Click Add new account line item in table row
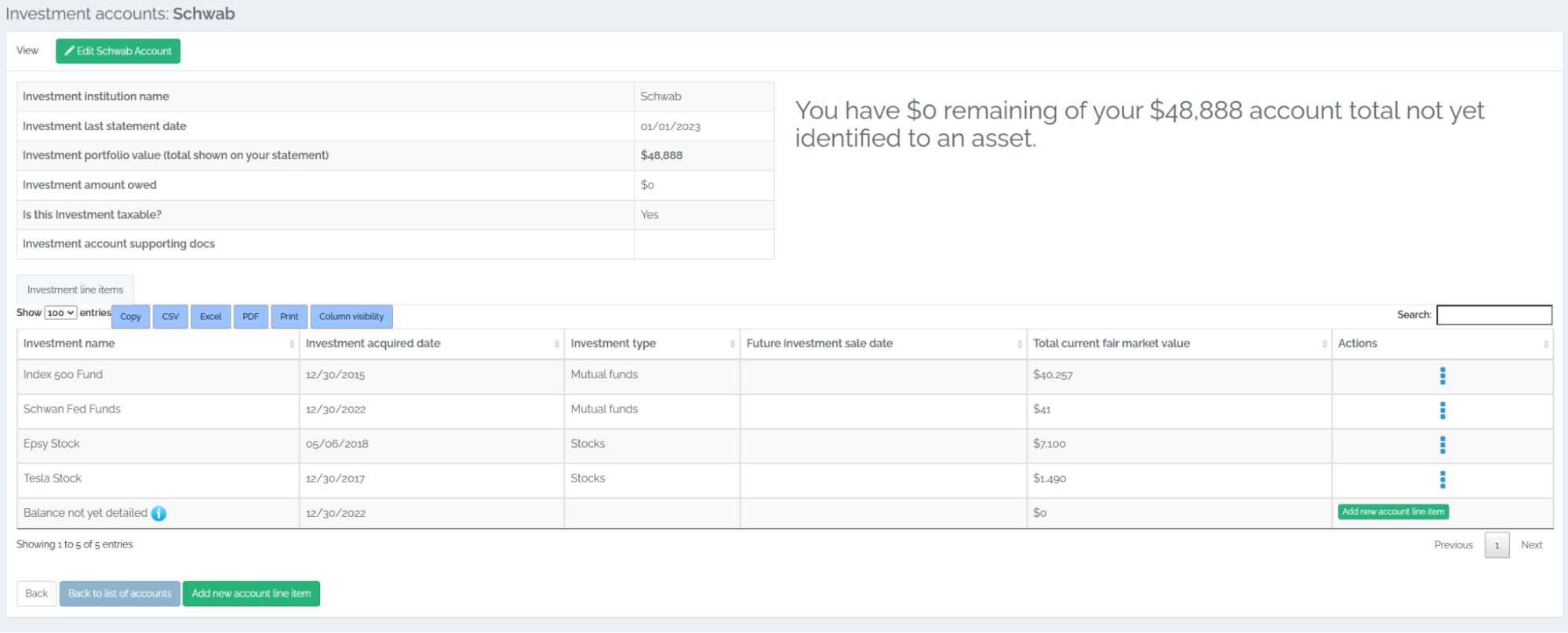Screen dimensions: 1568x633 (x=1393, y=512)
